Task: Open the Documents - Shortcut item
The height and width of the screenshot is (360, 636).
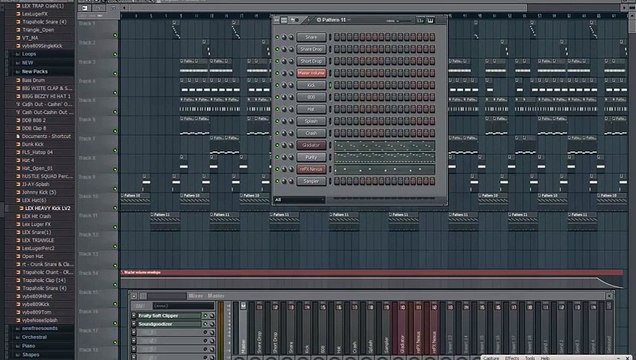Action: coord(46,136)
